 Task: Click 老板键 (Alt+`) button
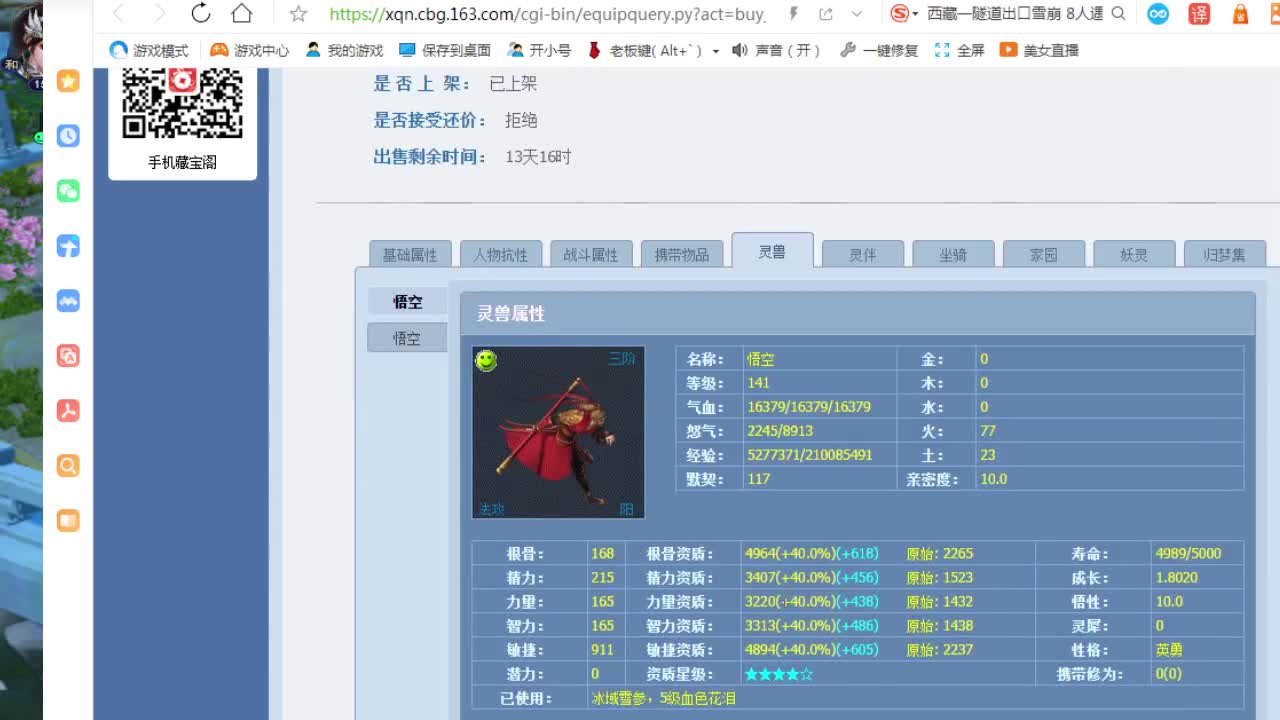[x=644, y=50]
